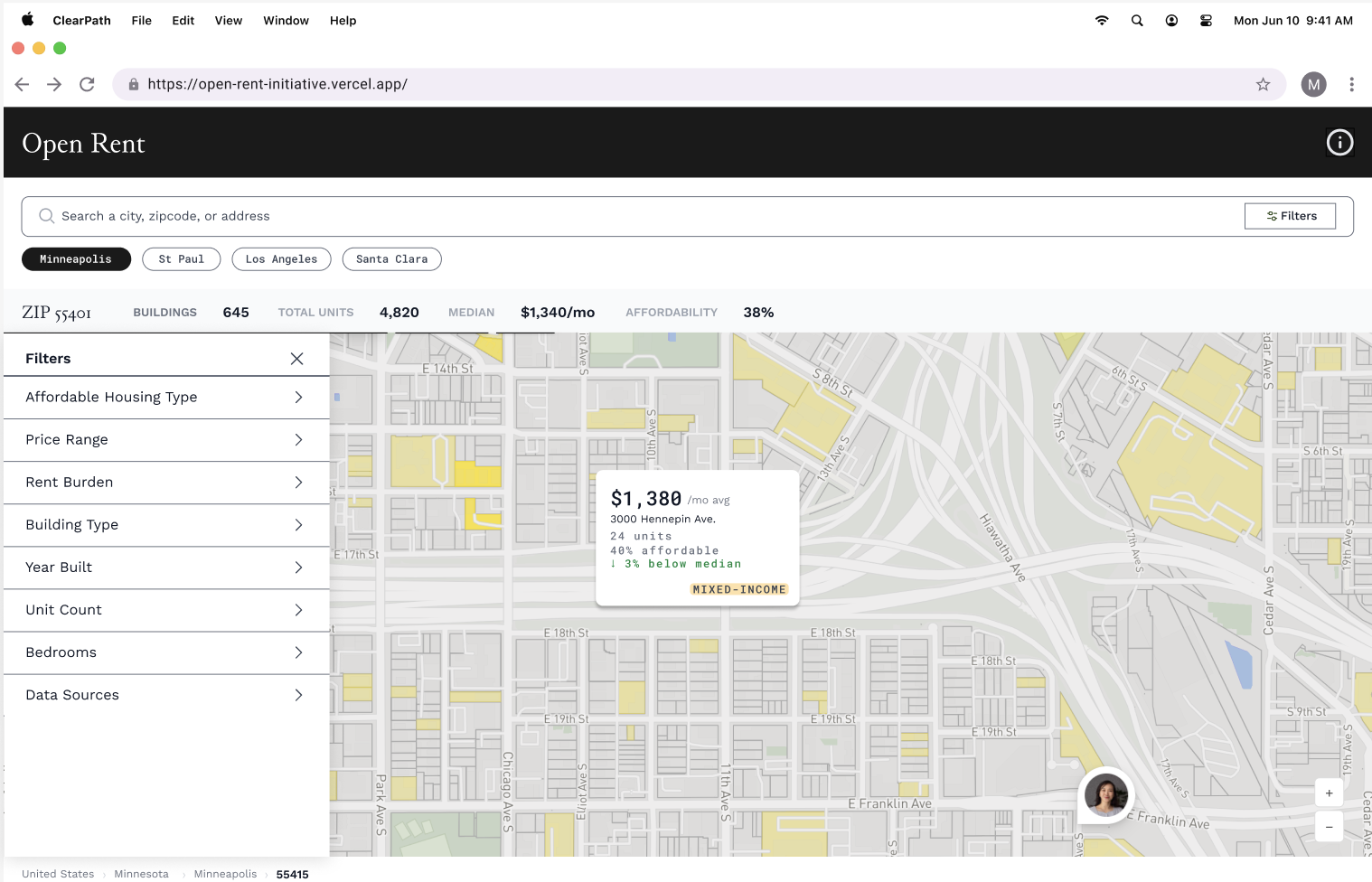1372x882 pixels.
Task: Click Minnesota breadcrumb link
Action: [141, 874]
